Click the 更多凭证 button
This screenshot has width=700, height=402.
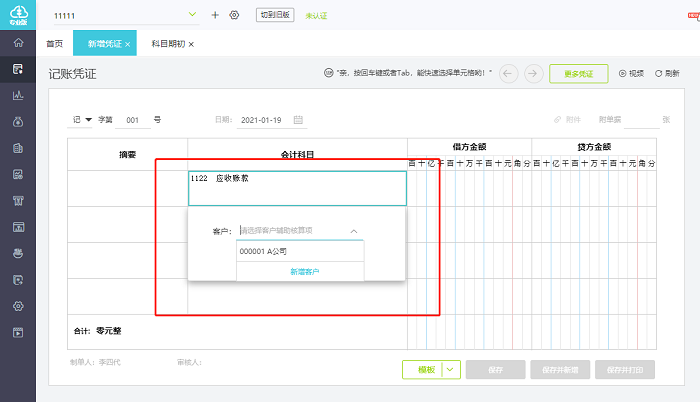pyautogui.click(x=579, y=74)
